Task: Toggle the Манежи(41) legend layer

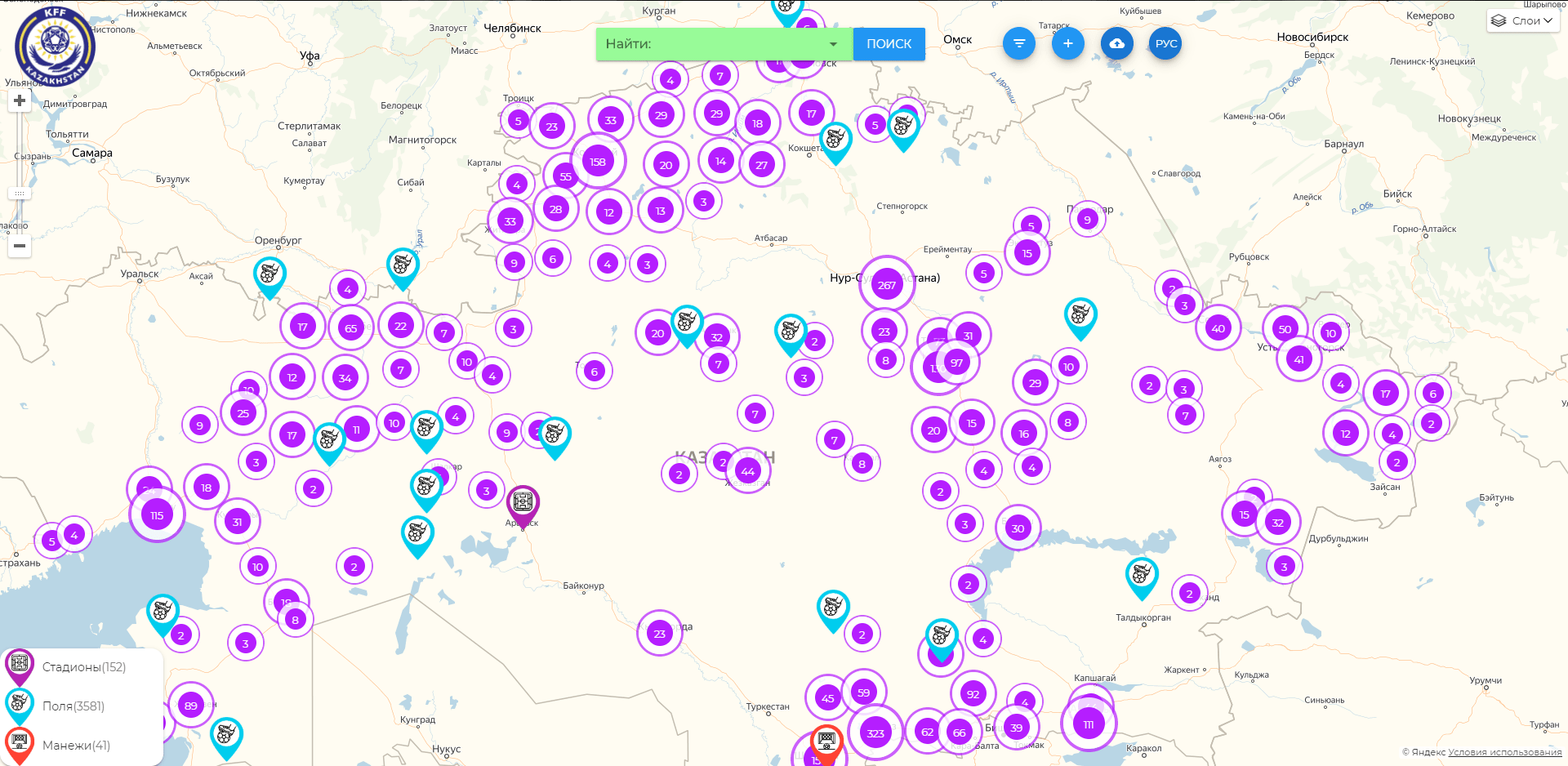Action: pos(65,746)
